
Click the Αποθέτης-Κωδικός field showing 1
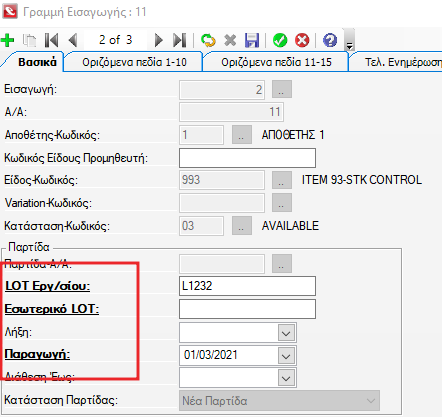tap(201, 135)
